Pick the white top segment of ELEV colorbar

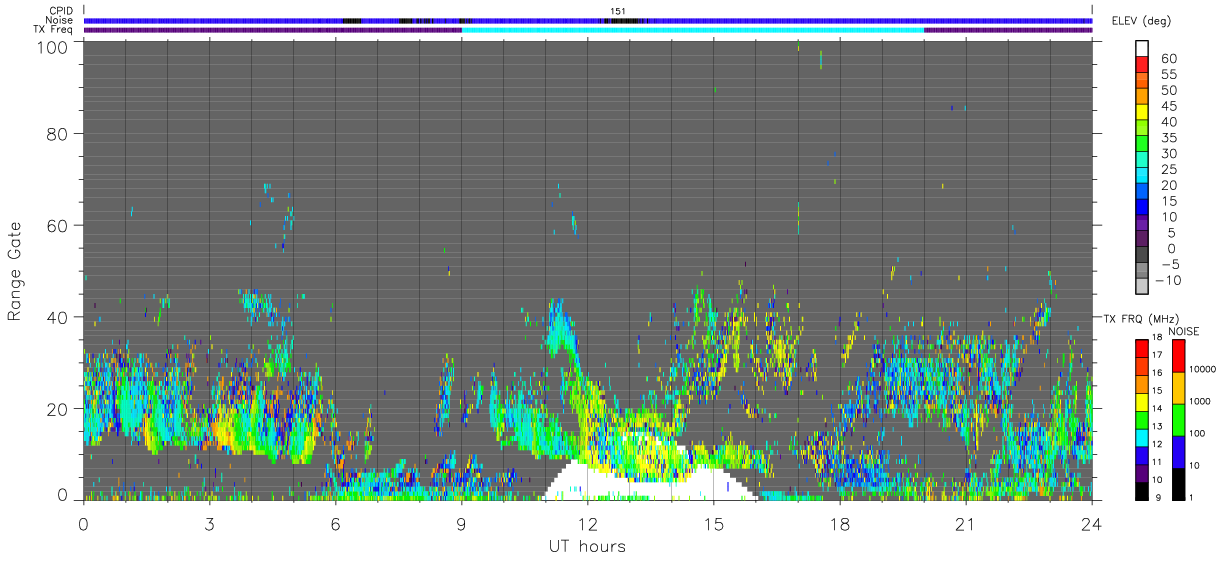click(1142, 49)
